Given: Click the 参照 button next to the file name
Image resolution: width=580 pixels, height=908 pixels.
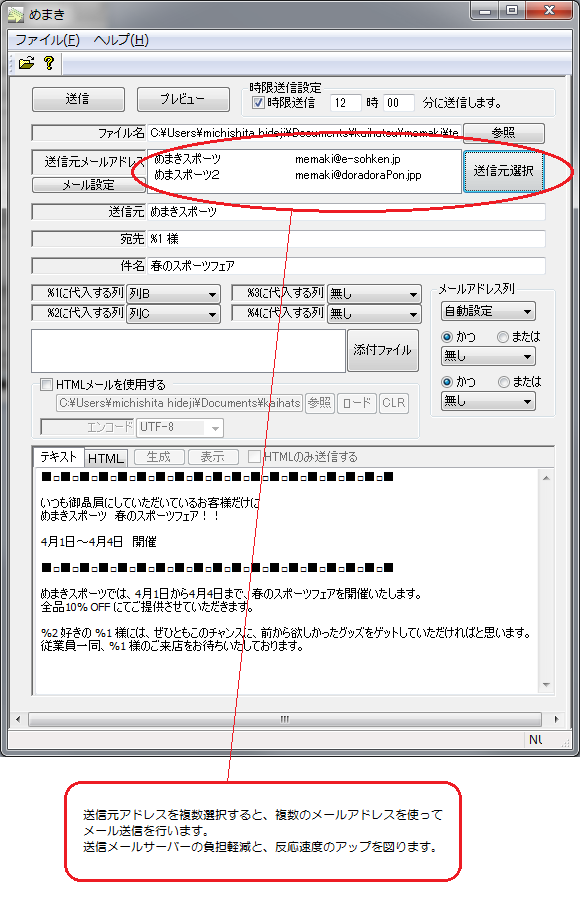Looking at the screenshot, I should point(503,133).
